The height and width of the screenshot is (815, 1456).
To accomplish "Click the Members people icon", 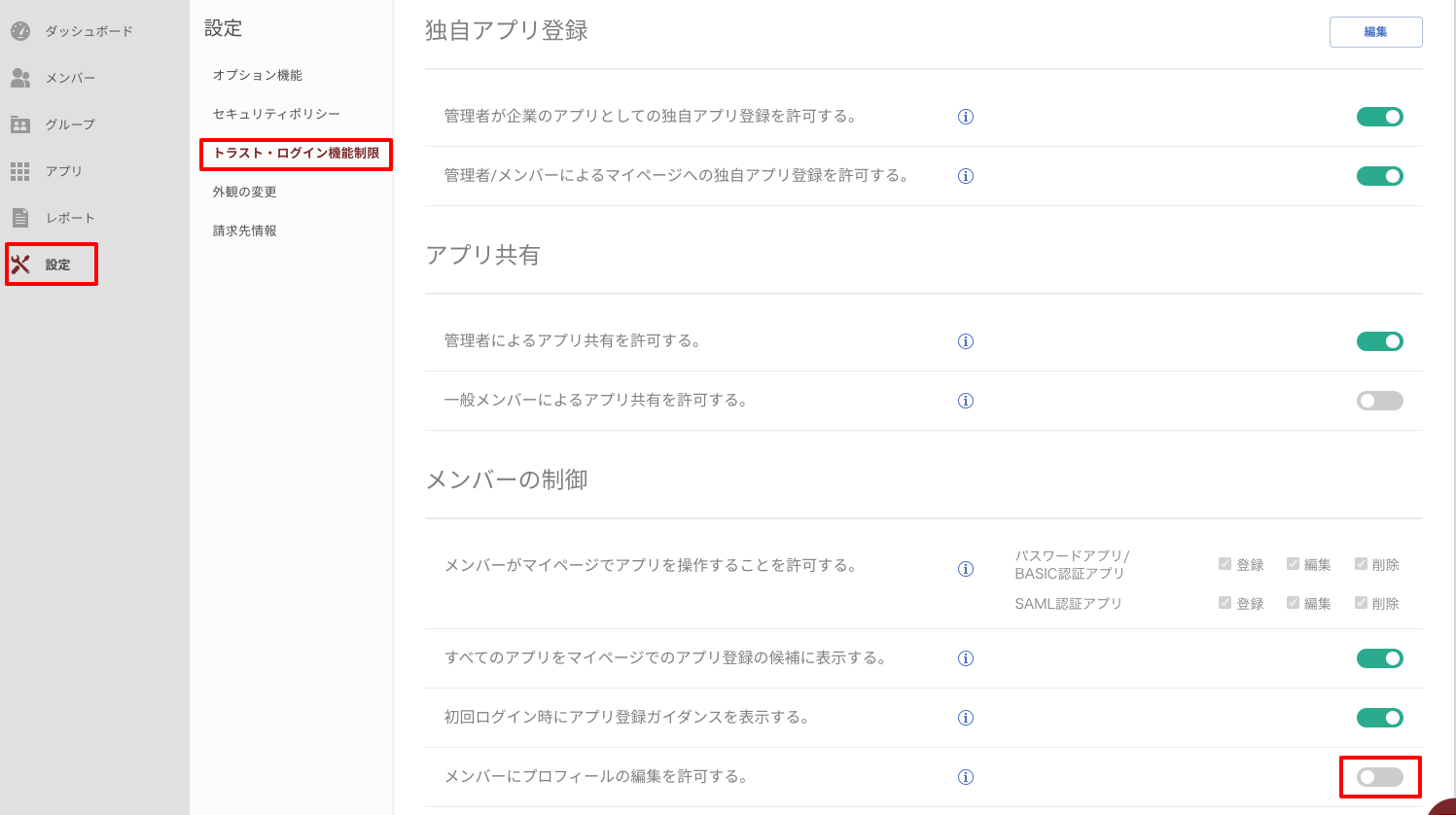I will pos(20,78).
